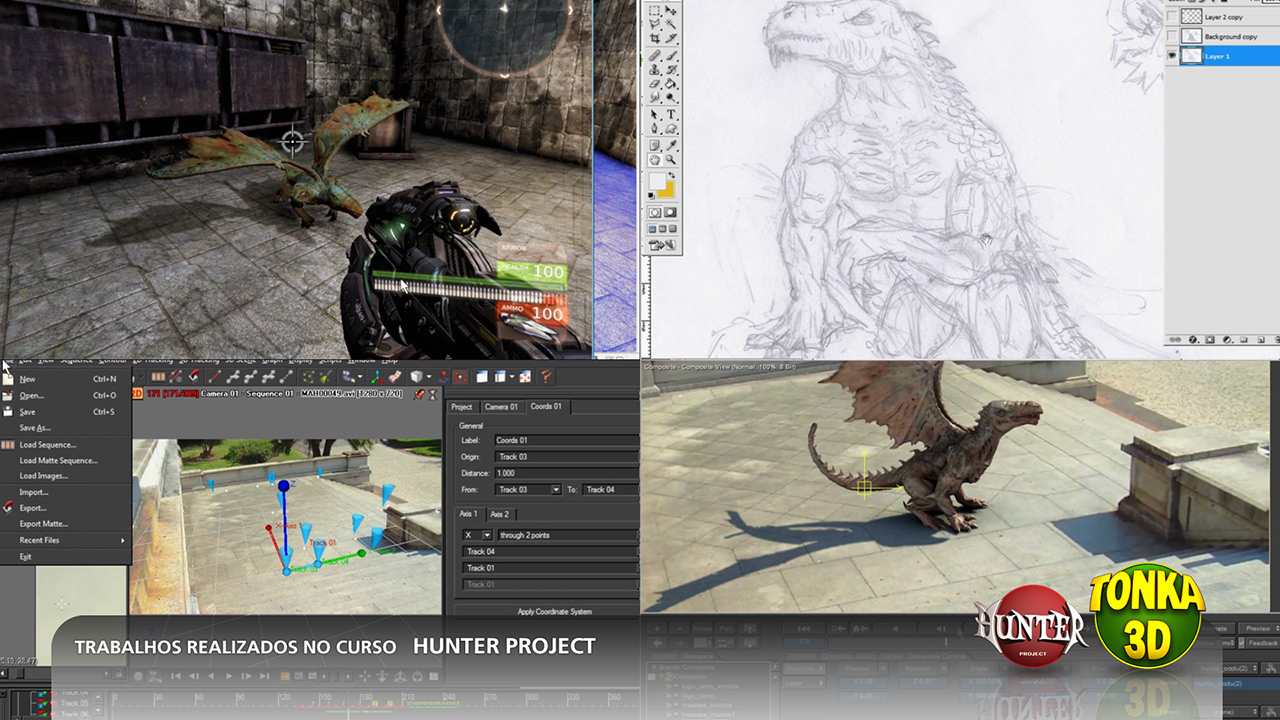Show the Layer 2 copy layer
The image size is (1280, 720).
click(x=1173, y=17)
